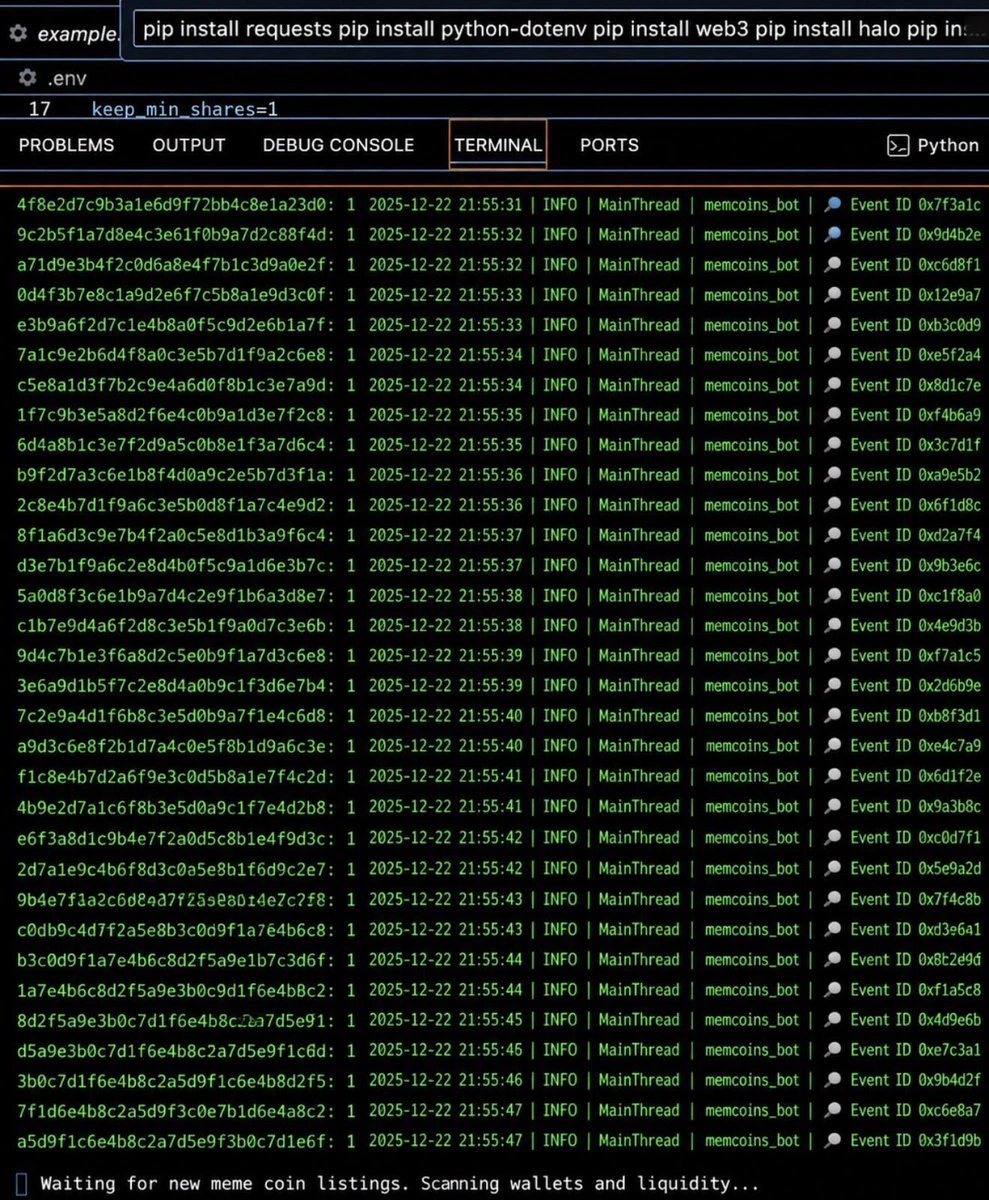Select the TERMINAL panel tab
The height and width of the screenshot is (1200, 989).
click(x=498, y=145)
